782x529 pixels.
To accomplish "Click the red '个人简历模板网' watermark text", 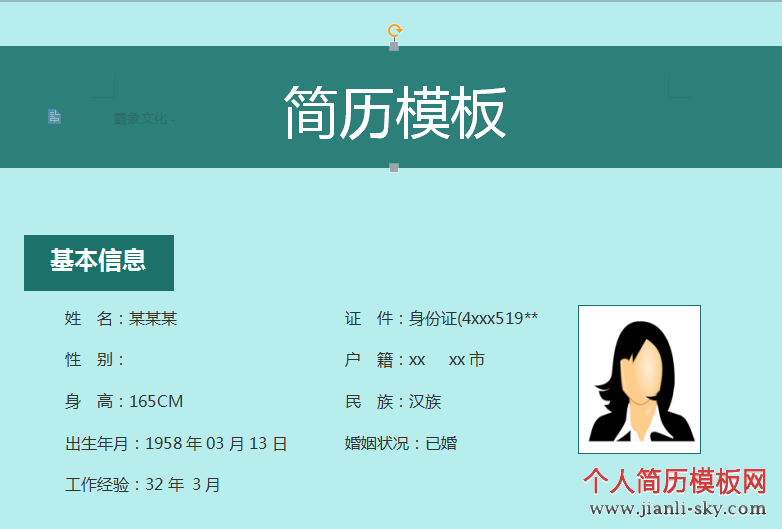I will point(675,482).
